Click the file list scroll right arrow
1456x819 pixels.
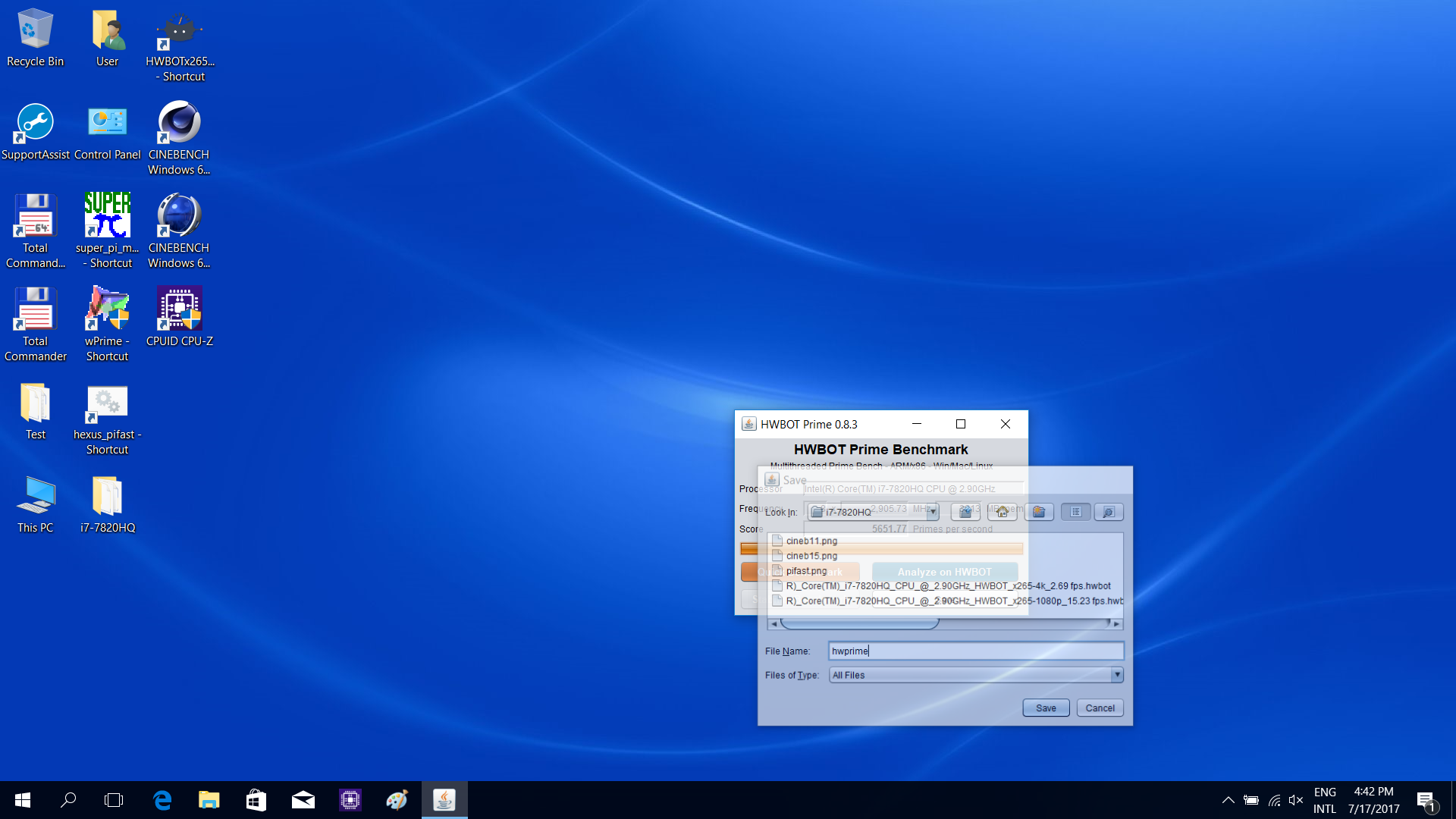(x=1116, y=623)
